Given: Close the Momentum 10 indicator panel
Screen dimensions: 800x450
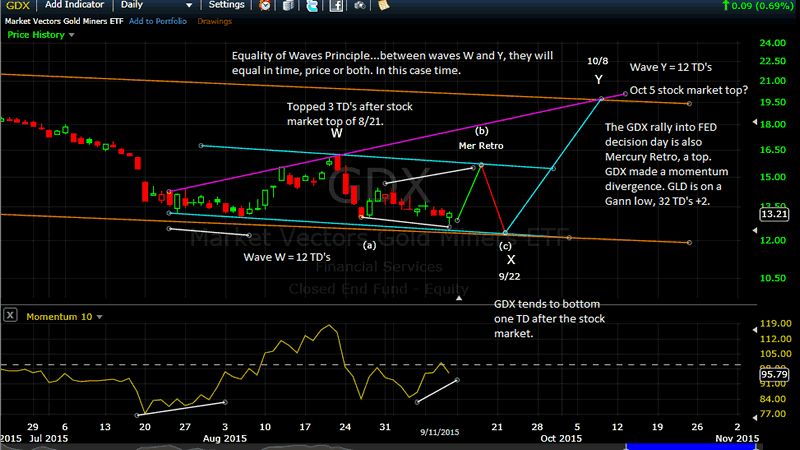Looking at the screenshot, I should pyautogui.click(x=10, y=315).
